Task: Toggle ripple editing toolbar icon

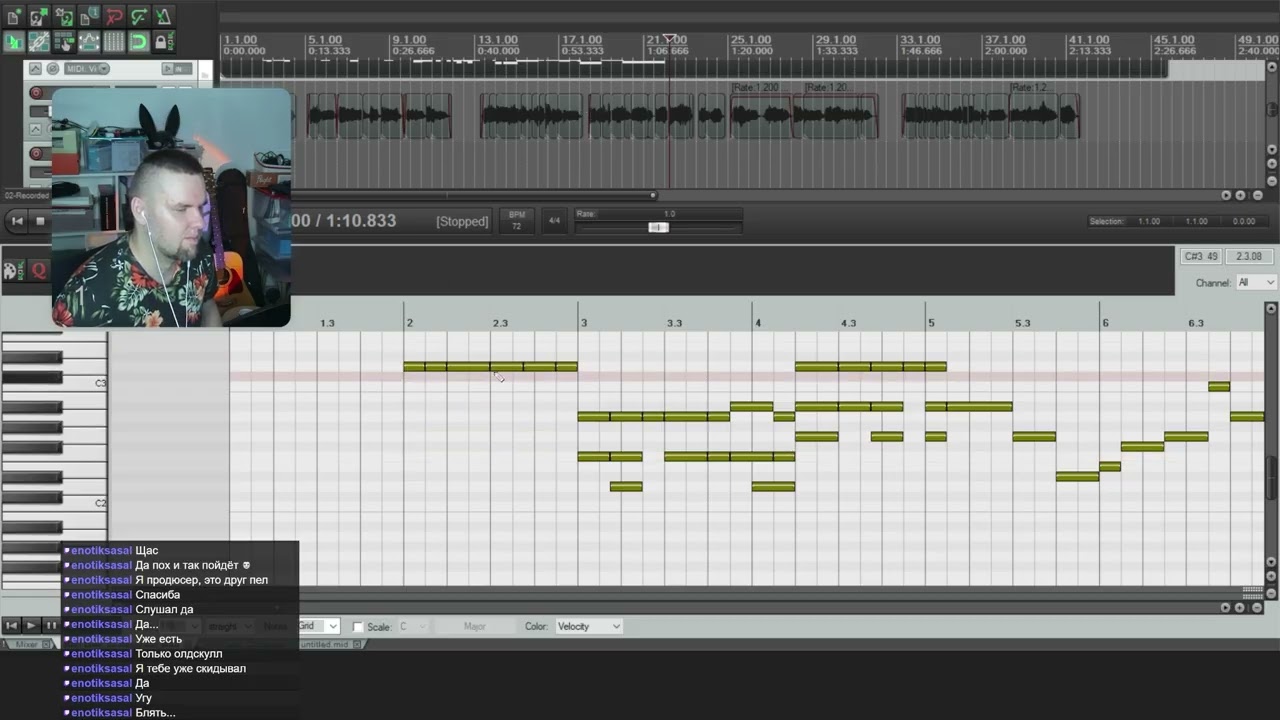Action: point(64,42)
